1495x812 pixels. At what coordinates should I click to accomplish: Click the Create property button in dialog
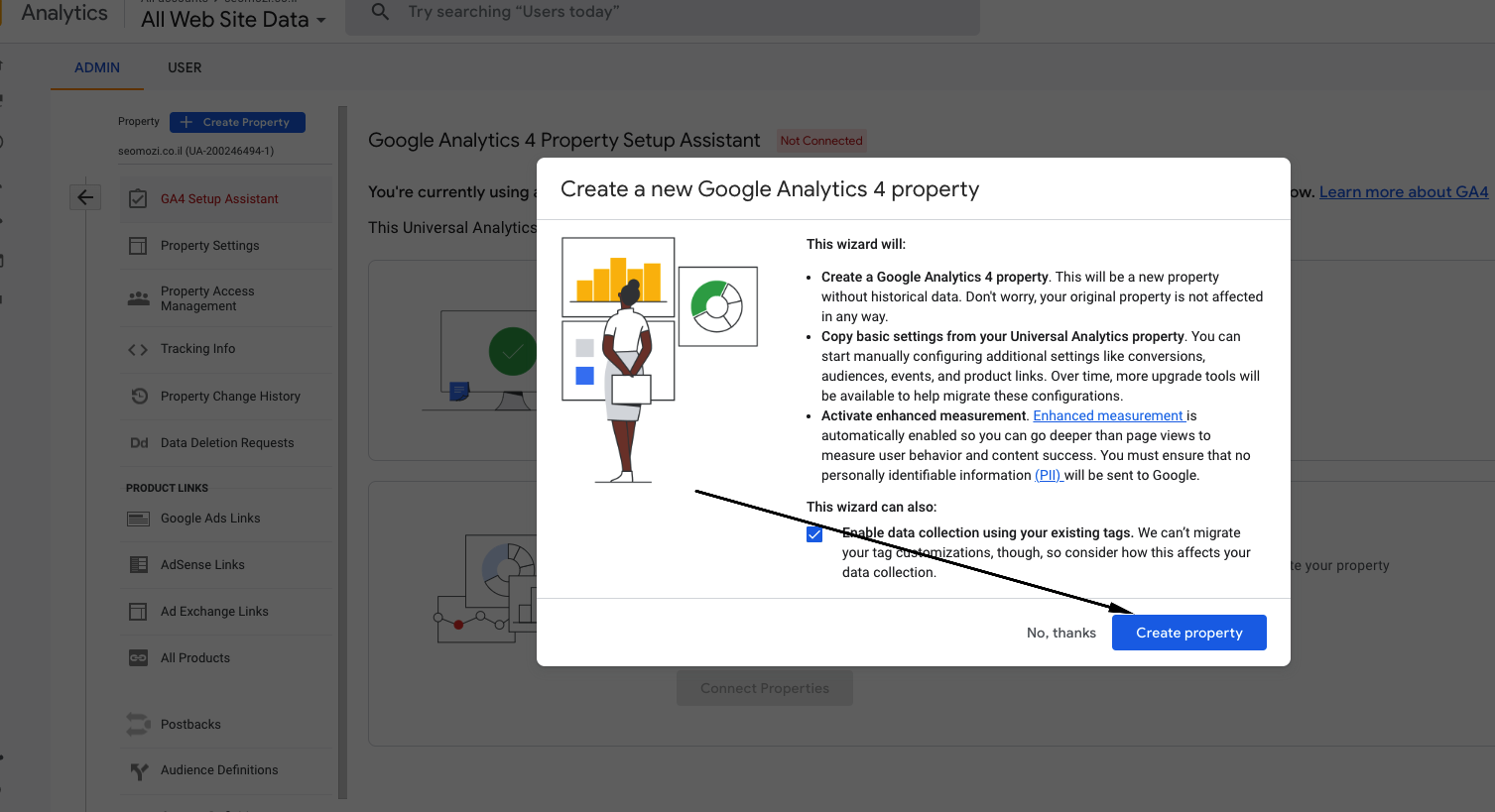[1188, 633]
